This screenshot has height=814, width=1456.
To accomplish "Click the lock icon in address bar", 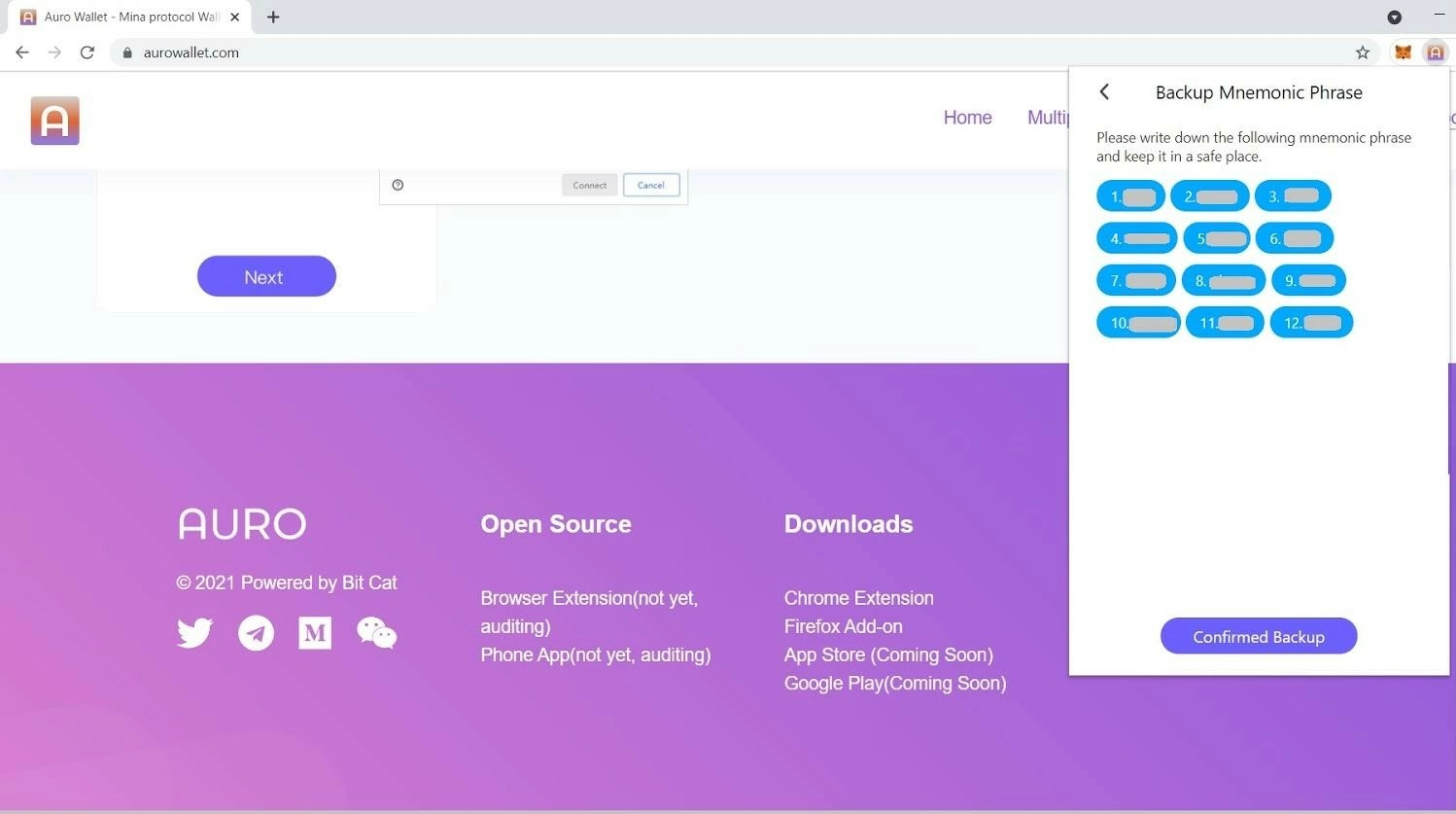I will 126,53.
